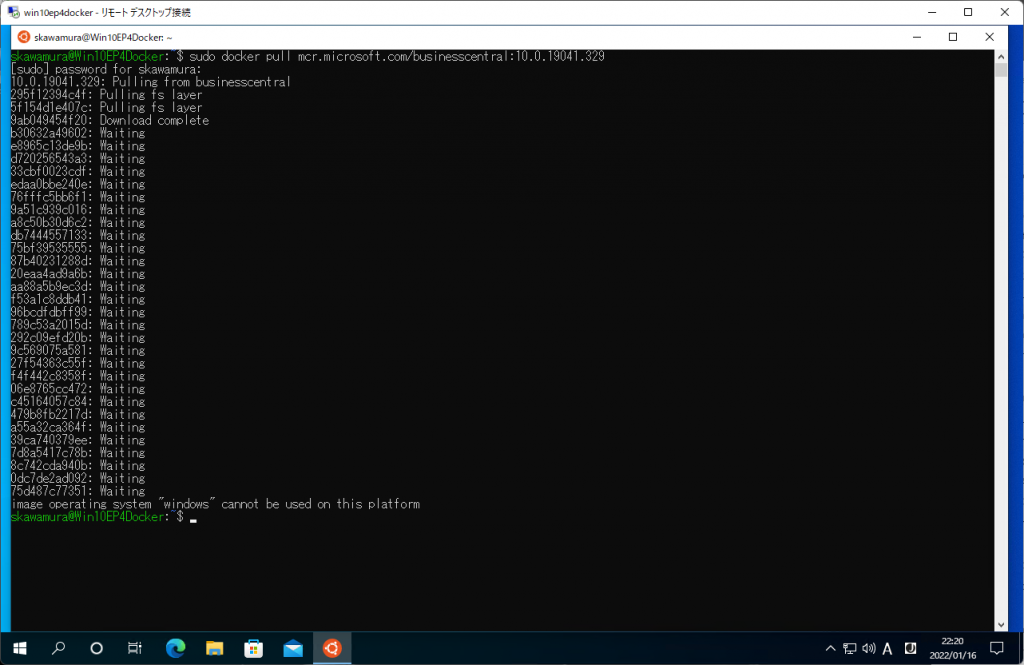This screenshot has height=665, width=1024.
Task: Click the '[sudo] password for skawamura' line
Action: pos(106,69)
